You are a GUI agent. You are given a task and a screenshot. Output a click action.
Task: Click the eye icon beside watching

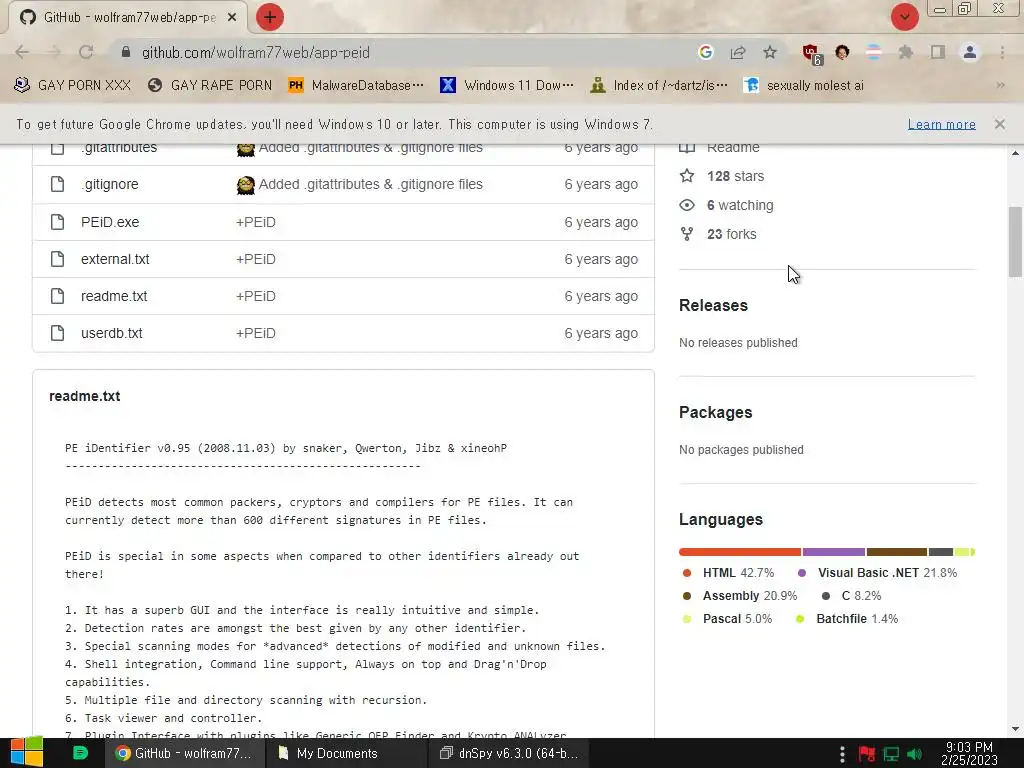coord(687,205)
